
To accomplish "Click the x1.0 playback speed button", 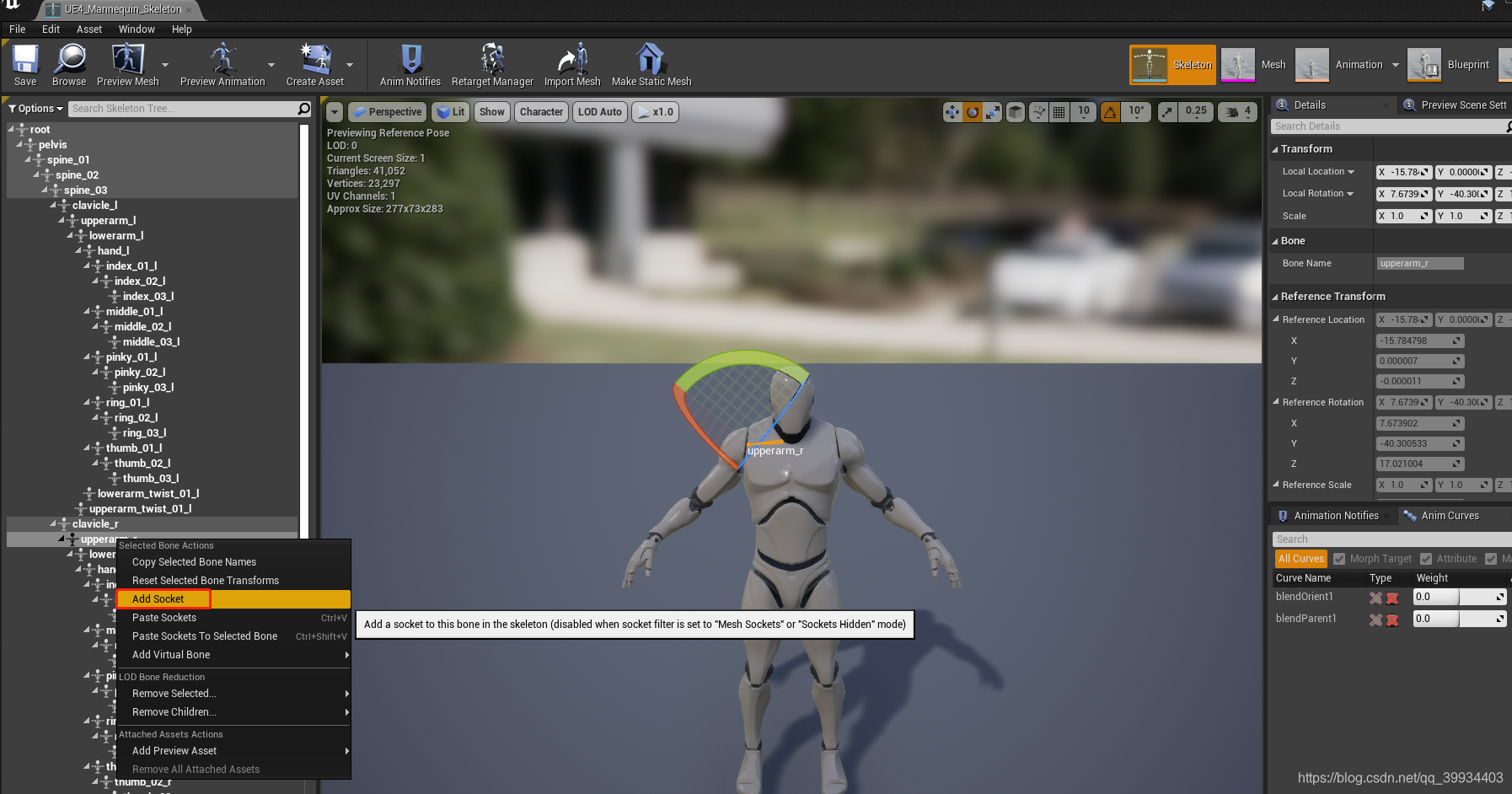I will (x=655, y=111).
